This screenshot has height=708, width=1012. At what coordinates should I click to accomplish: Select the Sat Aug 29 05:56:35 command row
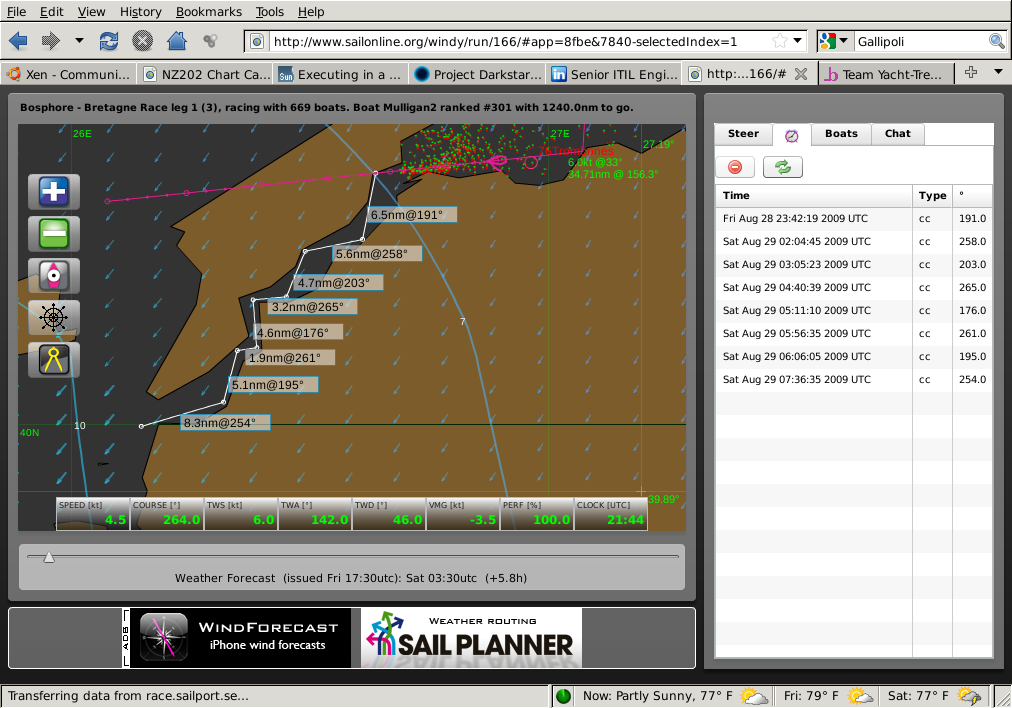click(x=853, y=334)
